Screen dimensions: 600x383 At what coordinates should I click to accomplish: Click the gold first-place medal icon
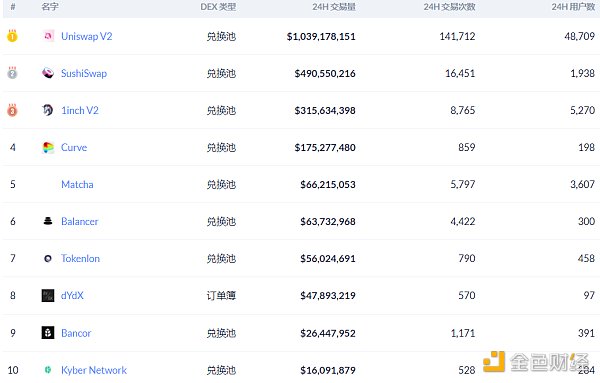pos(12,36)
